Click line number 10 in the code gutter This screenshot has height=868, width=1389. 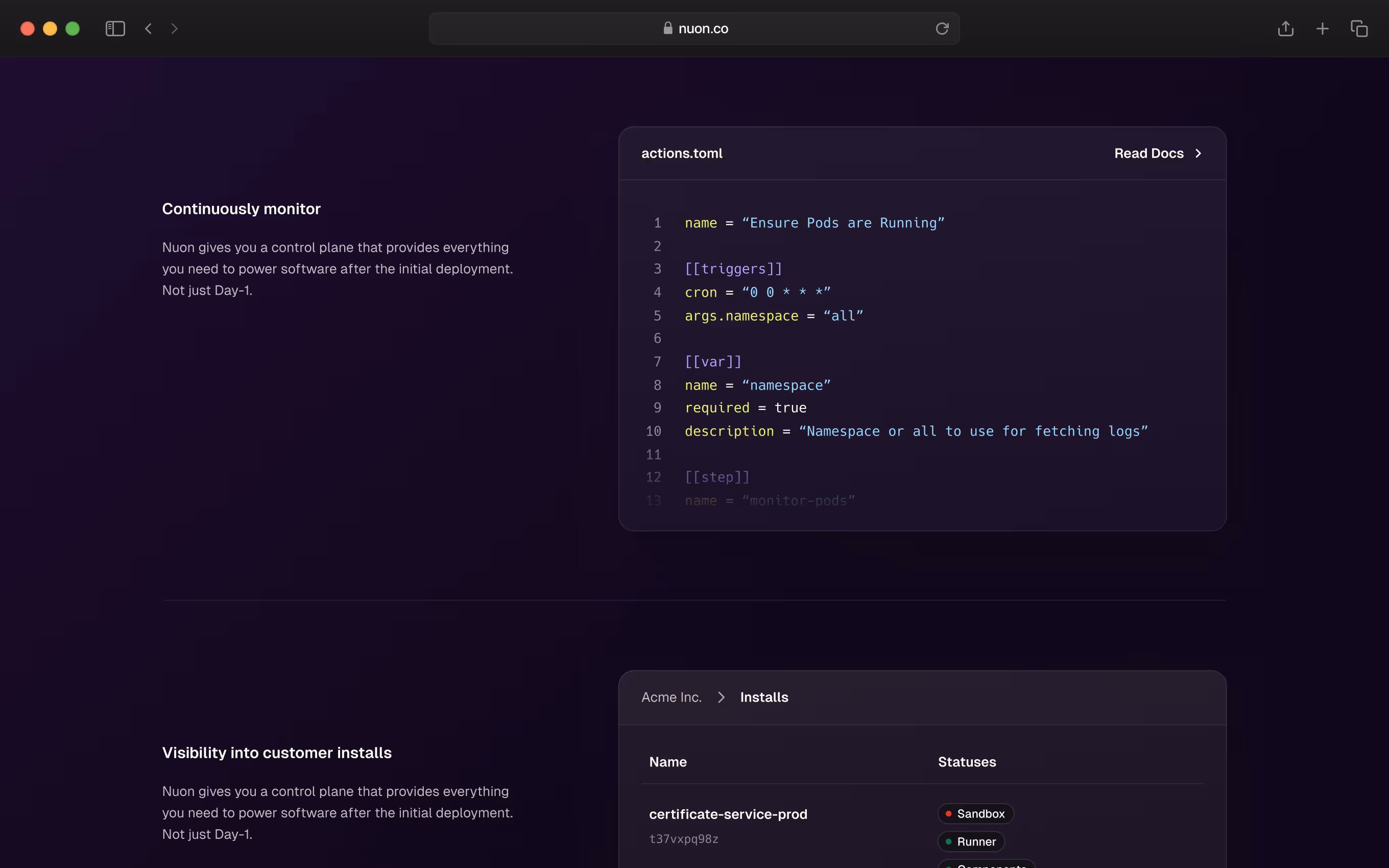click(x=653, y=431)
